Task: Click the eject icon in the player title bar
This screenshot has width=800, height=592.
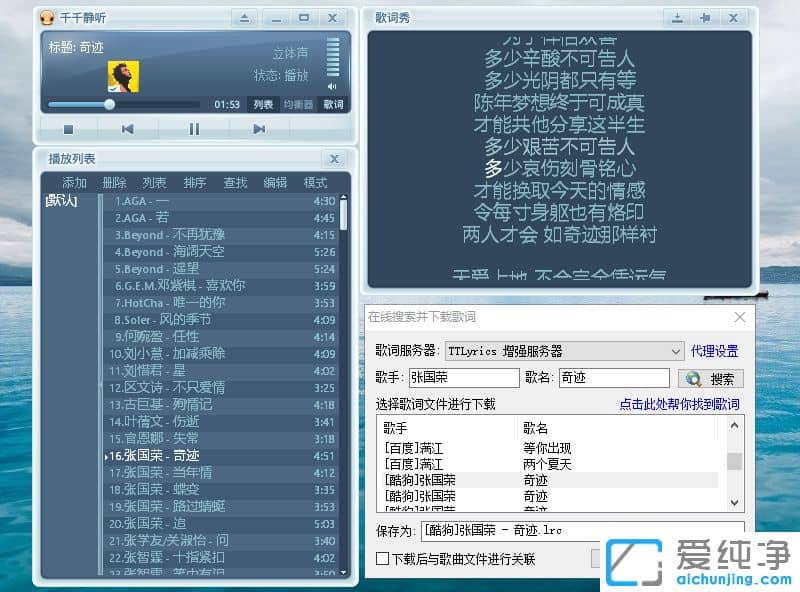Action: [245, 18]
